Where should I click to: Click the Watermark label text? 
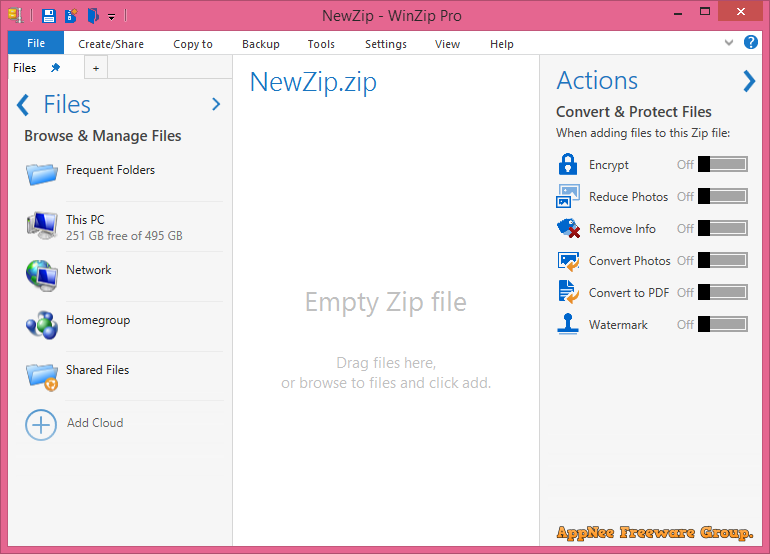click(x=618, y=325)
